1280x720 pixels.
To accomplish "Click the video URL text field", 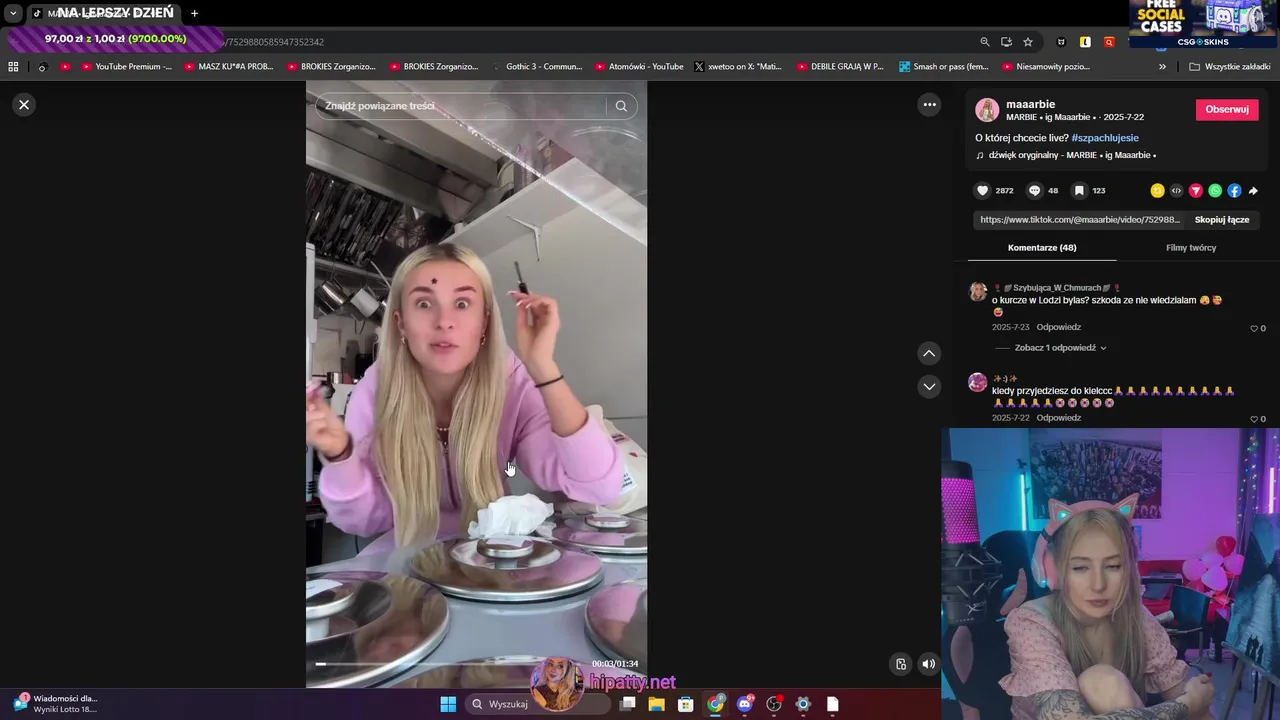I will (1078, 219).
